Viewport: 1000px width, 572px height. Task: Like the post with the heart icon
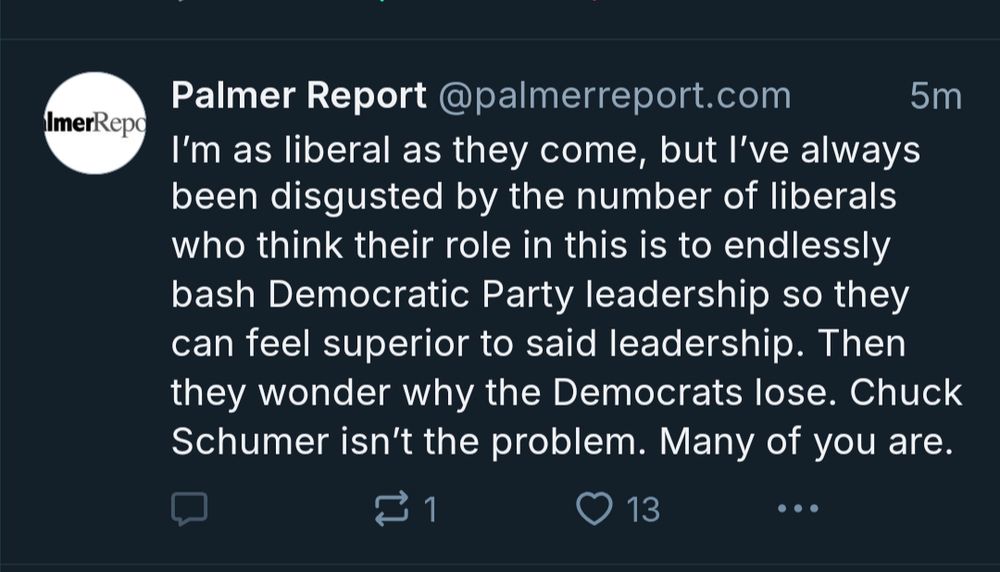594,508
